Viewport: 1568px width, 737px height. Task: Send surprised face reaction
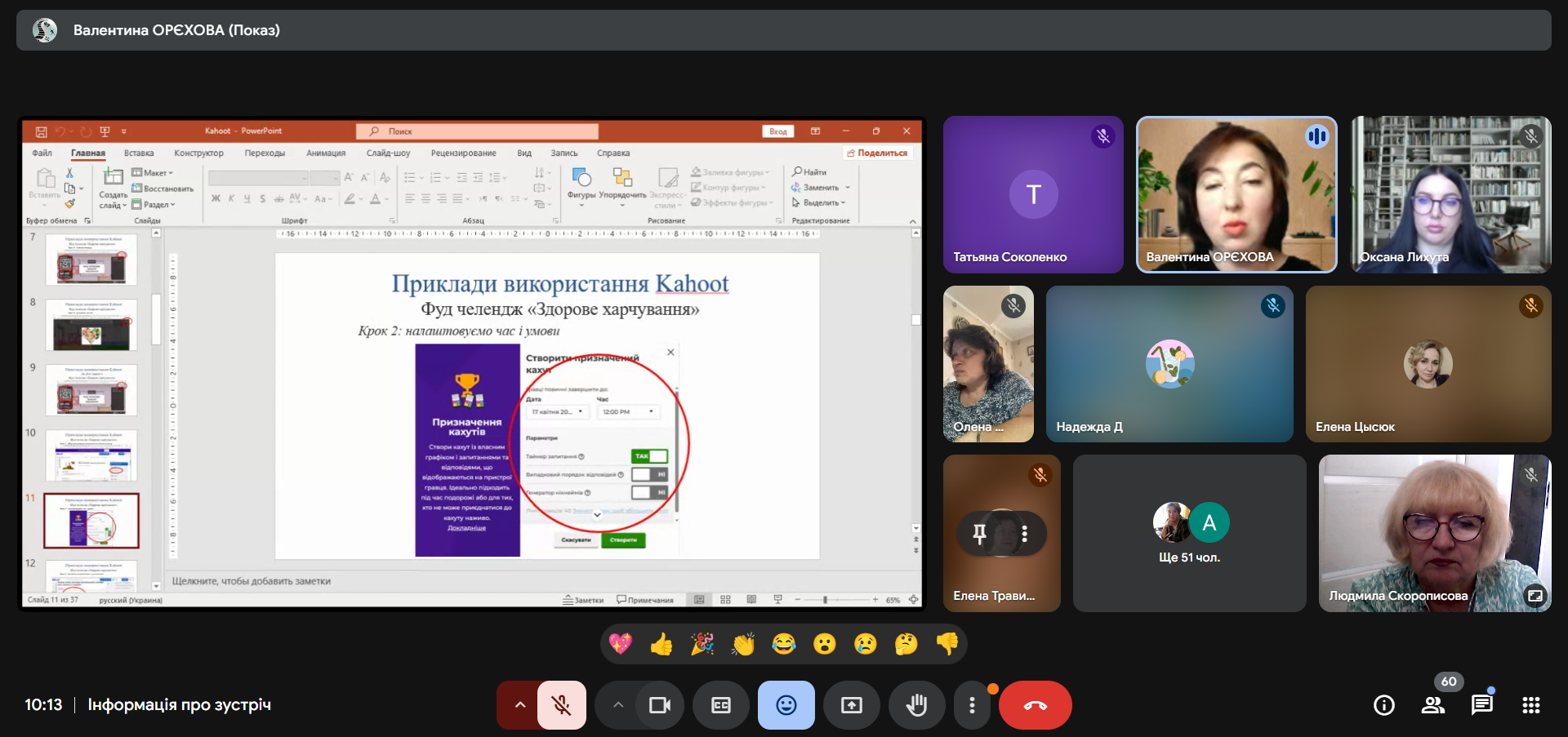point(825,644)
